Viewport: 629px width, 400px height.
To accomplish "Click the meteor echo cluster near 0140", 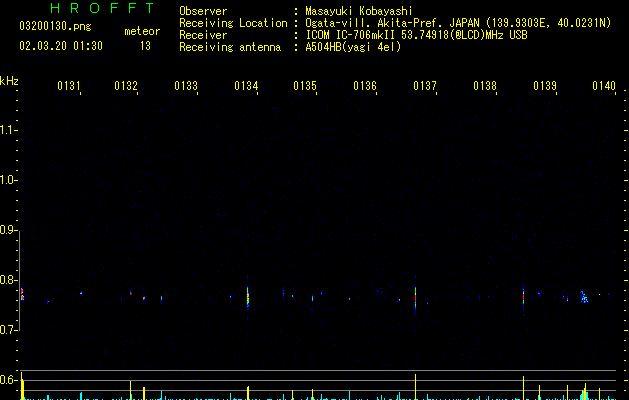I will click(584, 297).
